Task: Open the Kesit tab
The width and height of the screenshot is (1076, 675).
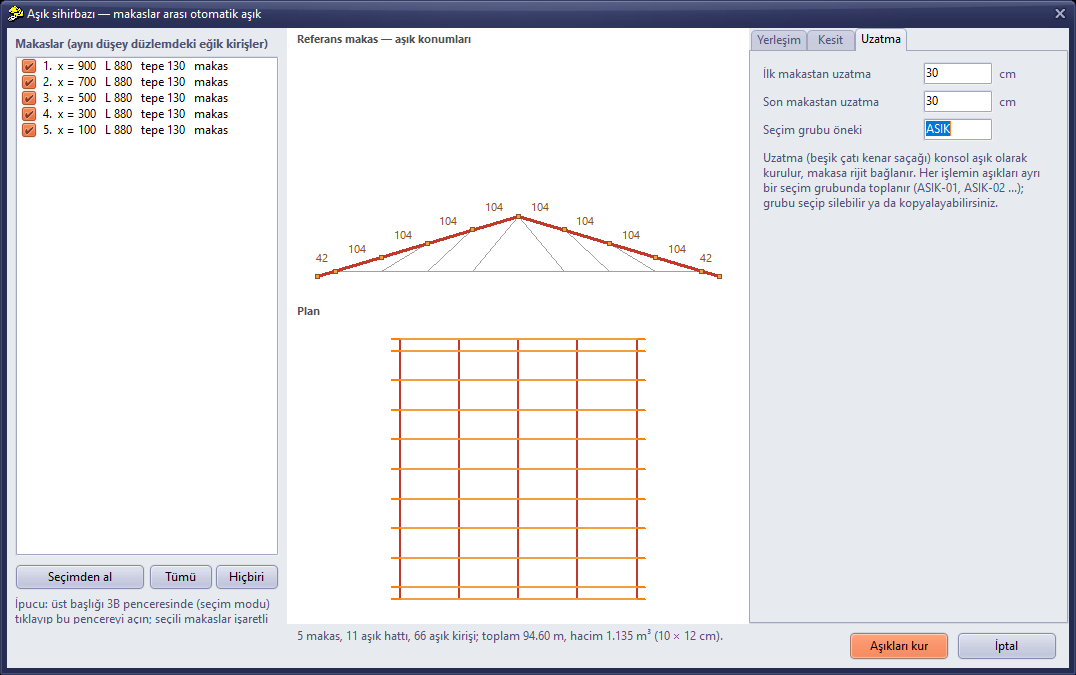Action: coord(830,40)
